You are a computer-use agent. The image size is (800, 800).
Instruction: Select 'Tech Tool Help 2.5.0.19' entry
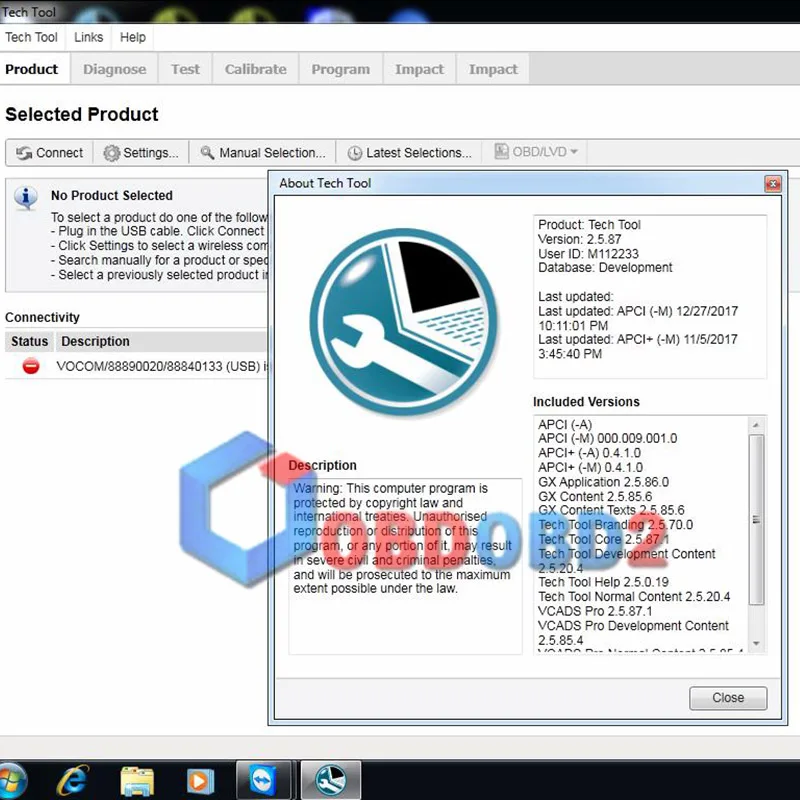[603, 582]
